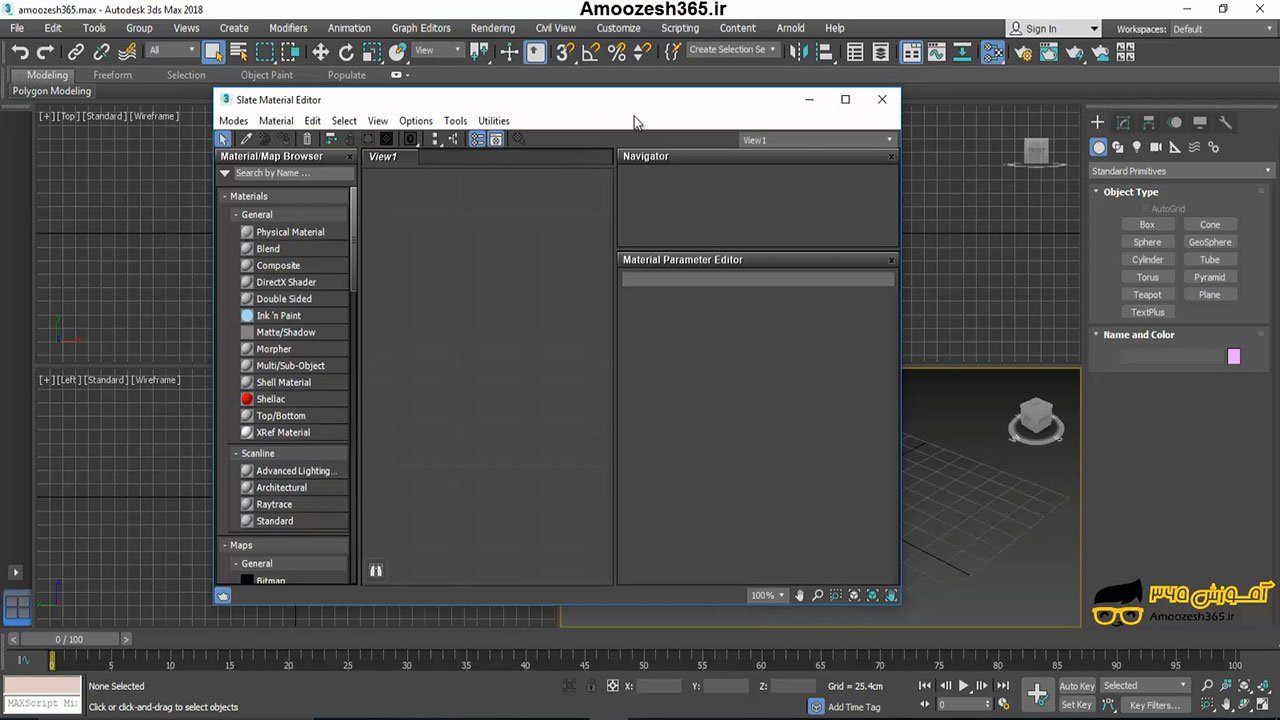Image resolution: width=1280 pixels, height=720 pixels.
Task: Click the Angle Snap toggle icon
Action: tap(591, 52)
